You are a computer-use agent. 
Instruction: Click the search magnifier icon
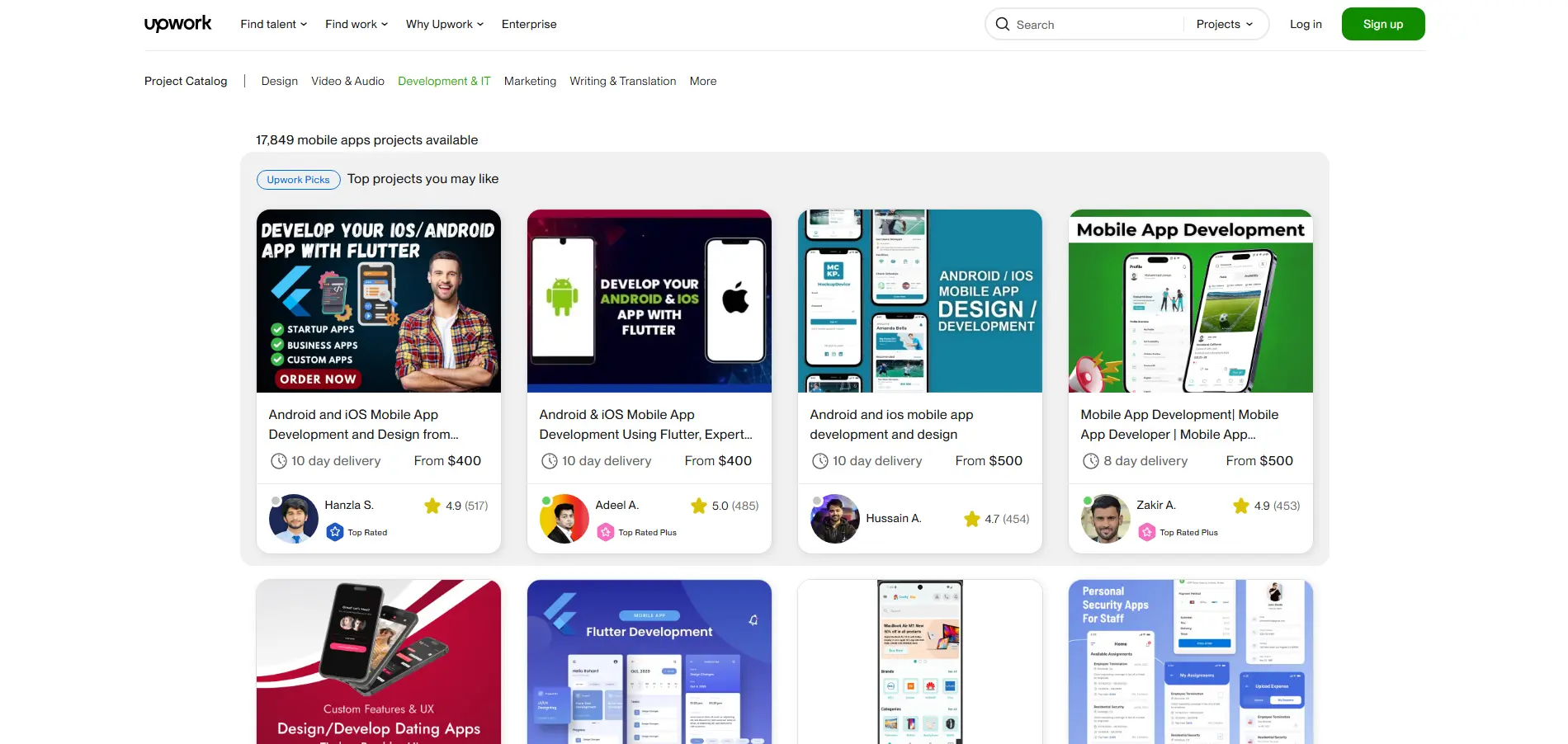(x=1002, y=24)
